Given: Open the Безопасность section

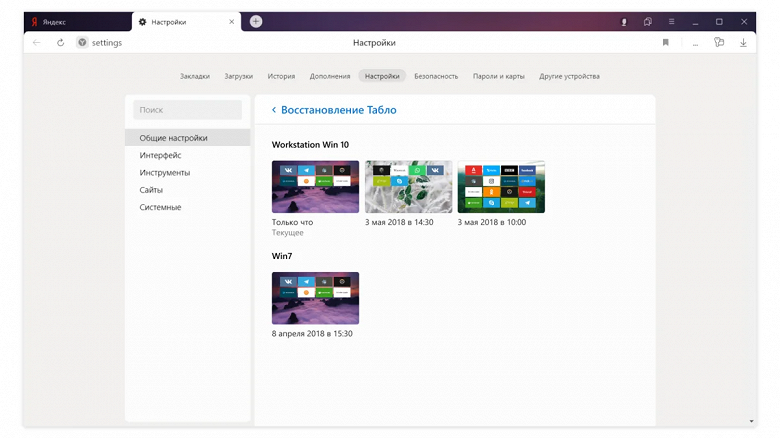Looking at the screenshot, I should 436,76.
